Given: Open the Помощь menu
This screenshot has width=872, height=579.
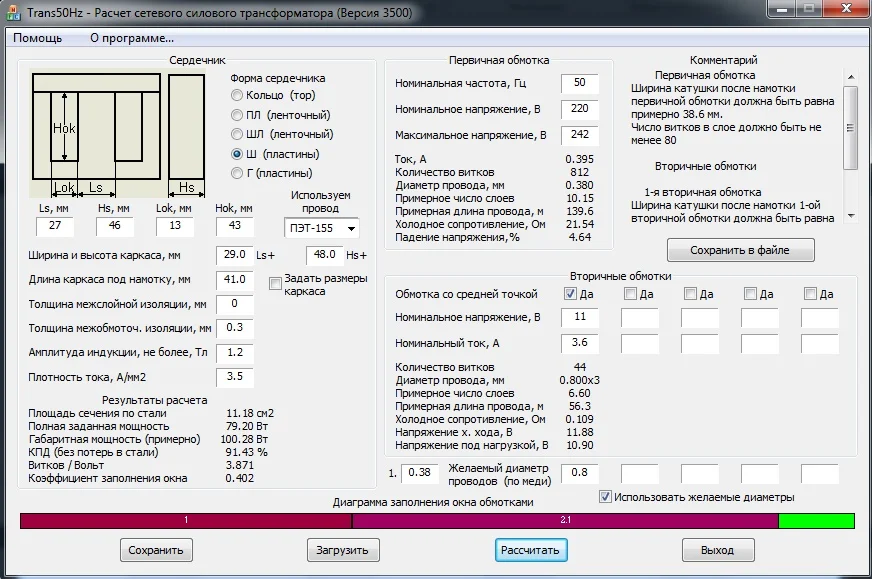Looking at the screenshot, I should click(37, 38).
